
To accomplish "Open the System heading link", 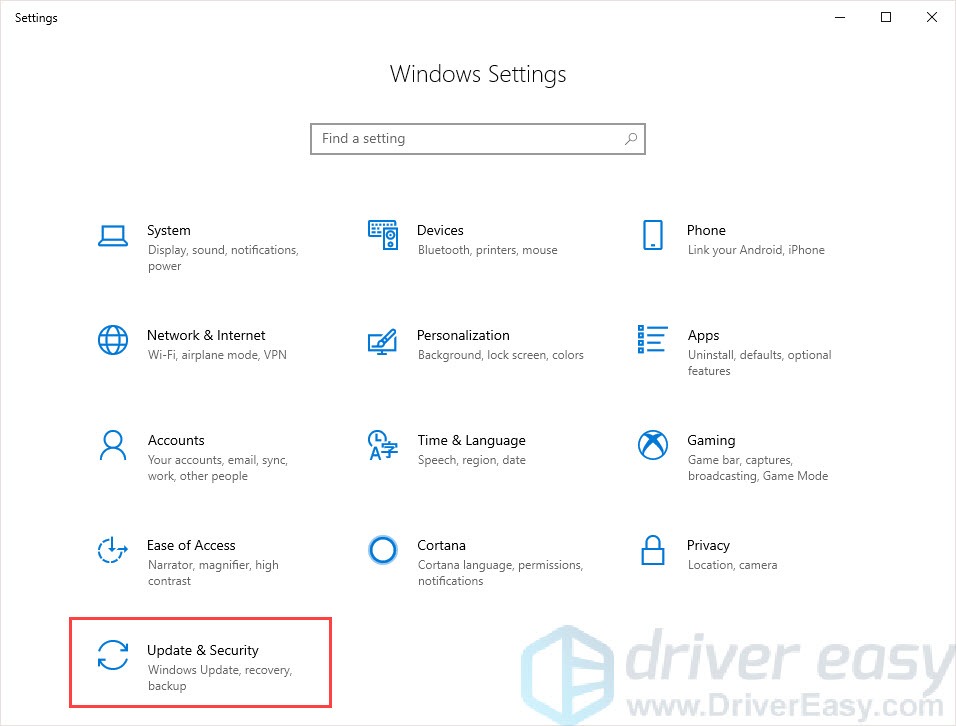I will pyautogui.click(x=169, y=230).
